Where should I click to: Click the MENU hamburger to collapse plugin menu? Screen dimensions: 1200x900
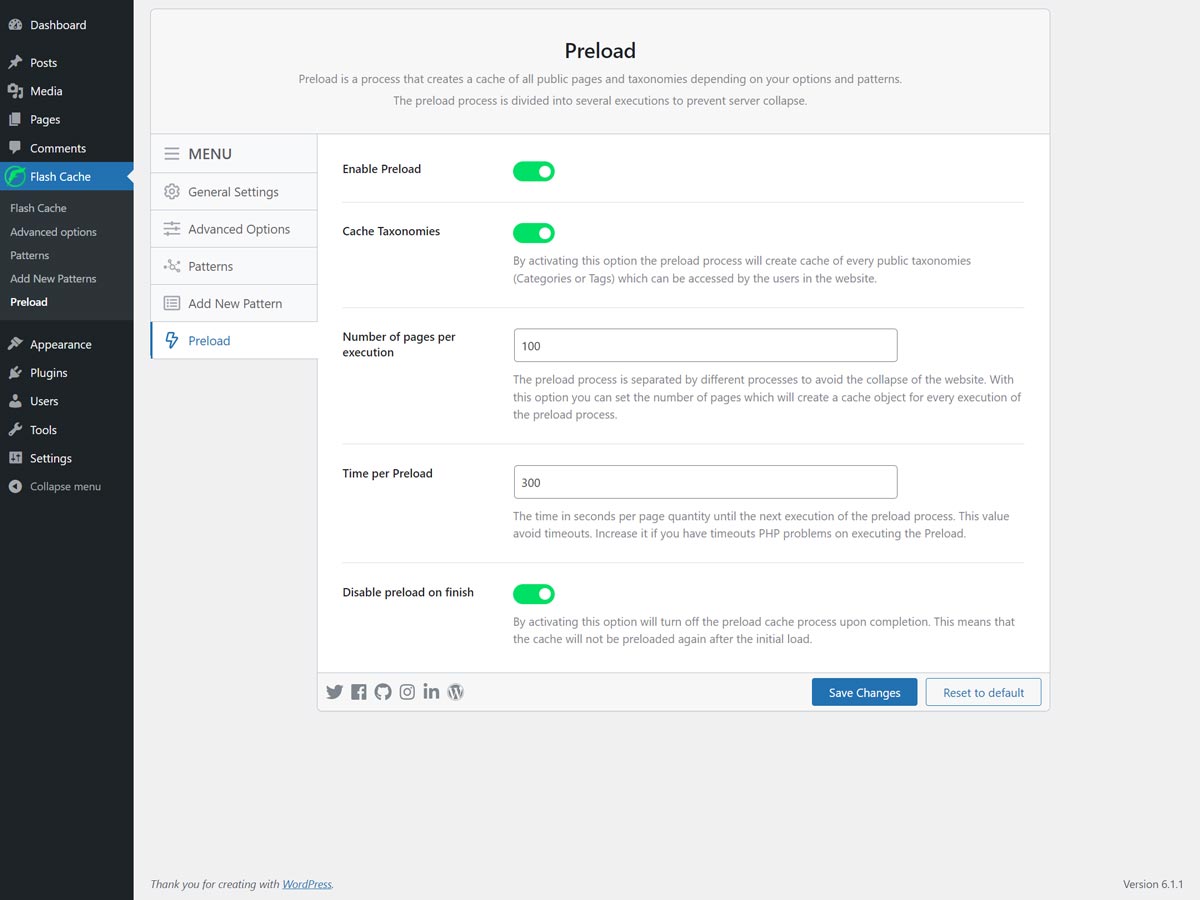click(x=170, y=153)
